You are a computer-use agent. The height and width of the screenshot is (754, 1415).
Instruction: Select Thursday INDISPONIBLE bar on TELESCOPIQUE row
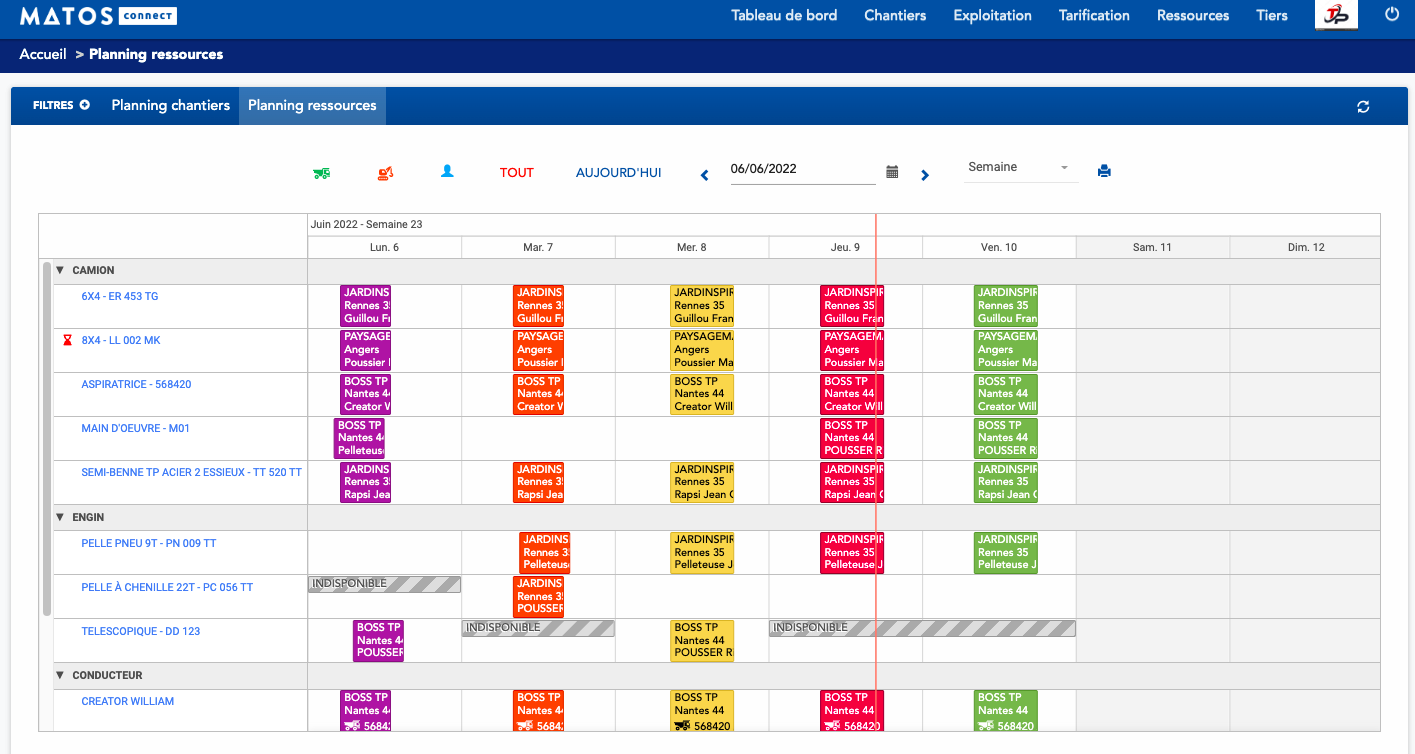922,628
